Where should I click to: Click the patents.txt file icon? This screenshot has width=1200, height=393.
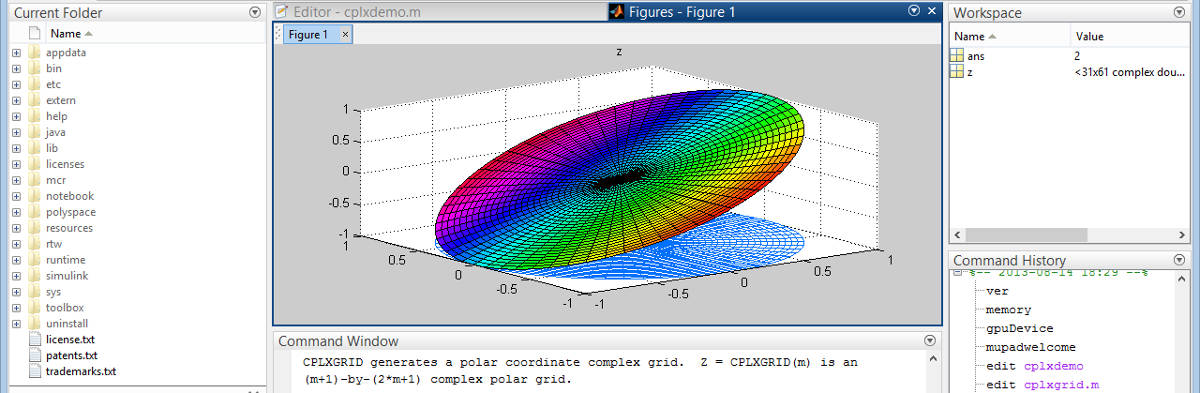[x=35, y=356]
